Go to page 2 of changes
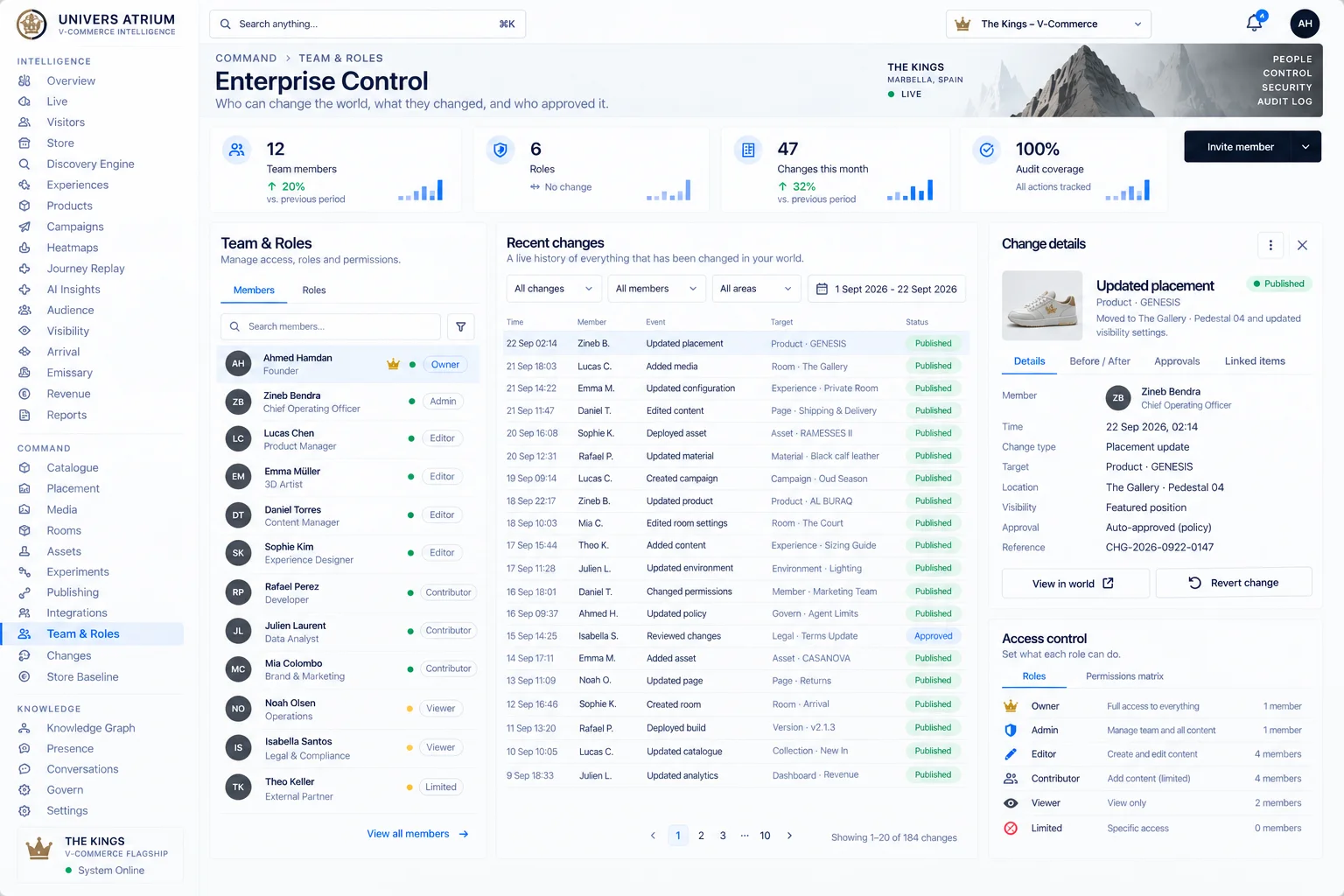 point(701,836)
